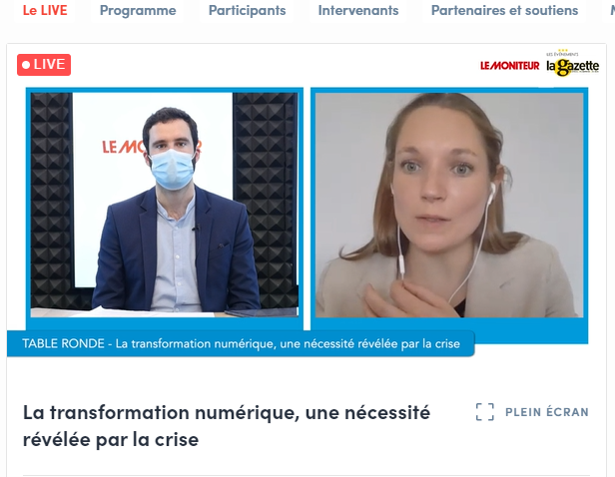Click the fullscreen brackets icon

485,412
